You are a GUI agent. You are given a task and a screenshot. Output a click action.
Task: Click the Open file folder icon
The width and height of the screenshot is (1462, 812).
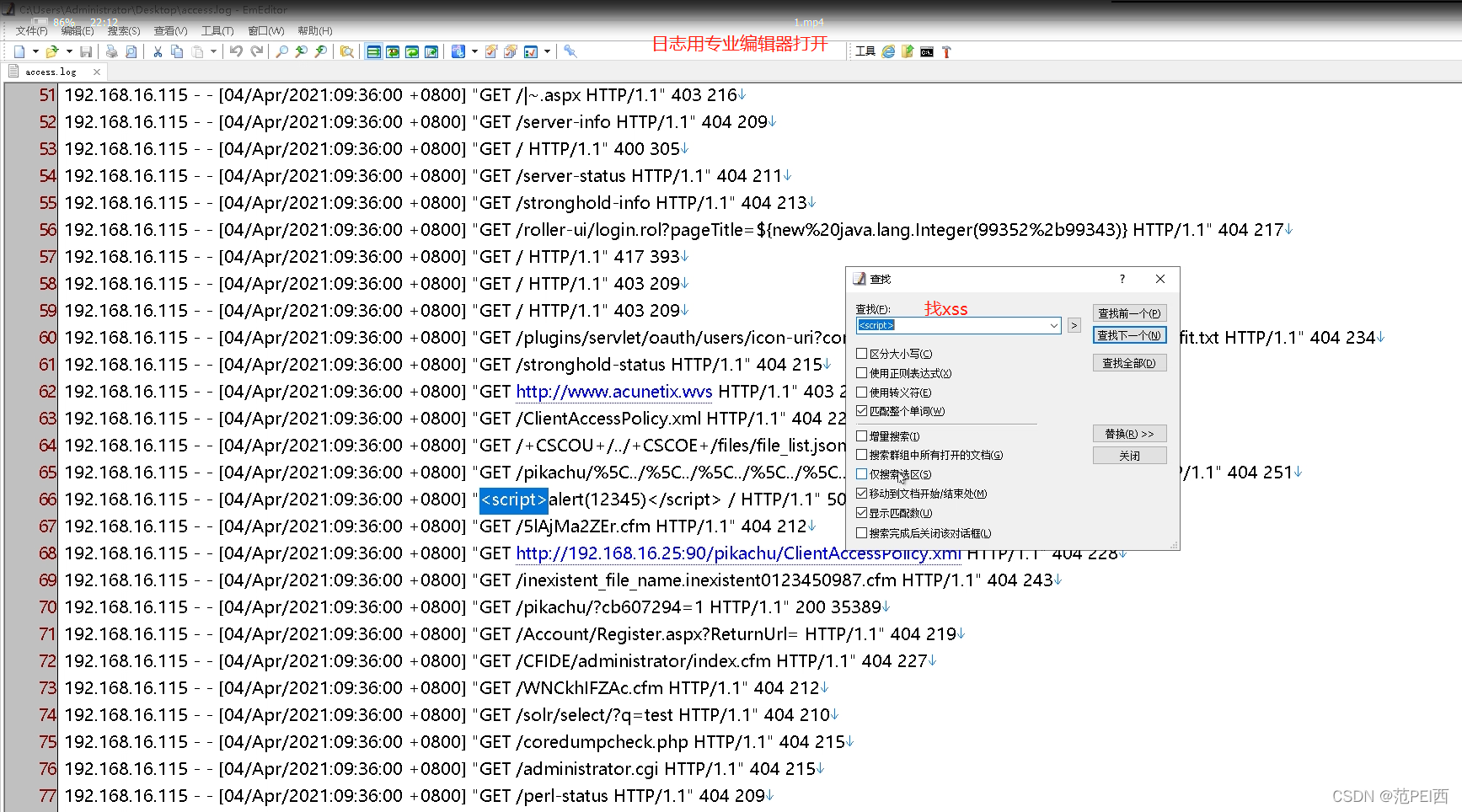52,51
